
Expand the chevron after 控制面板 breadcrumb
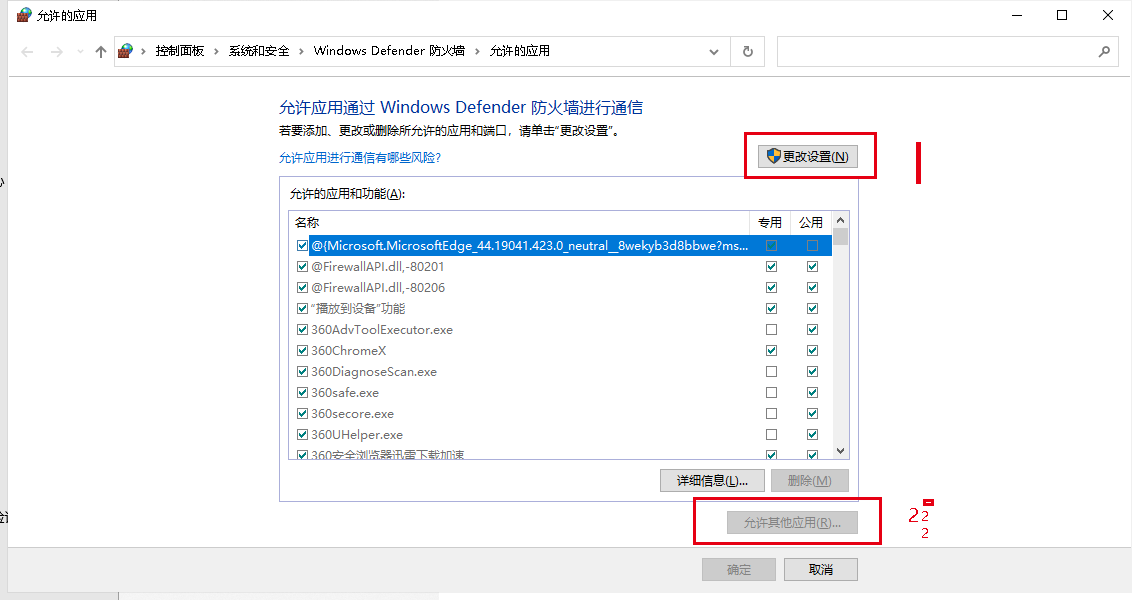click(216, 51)
